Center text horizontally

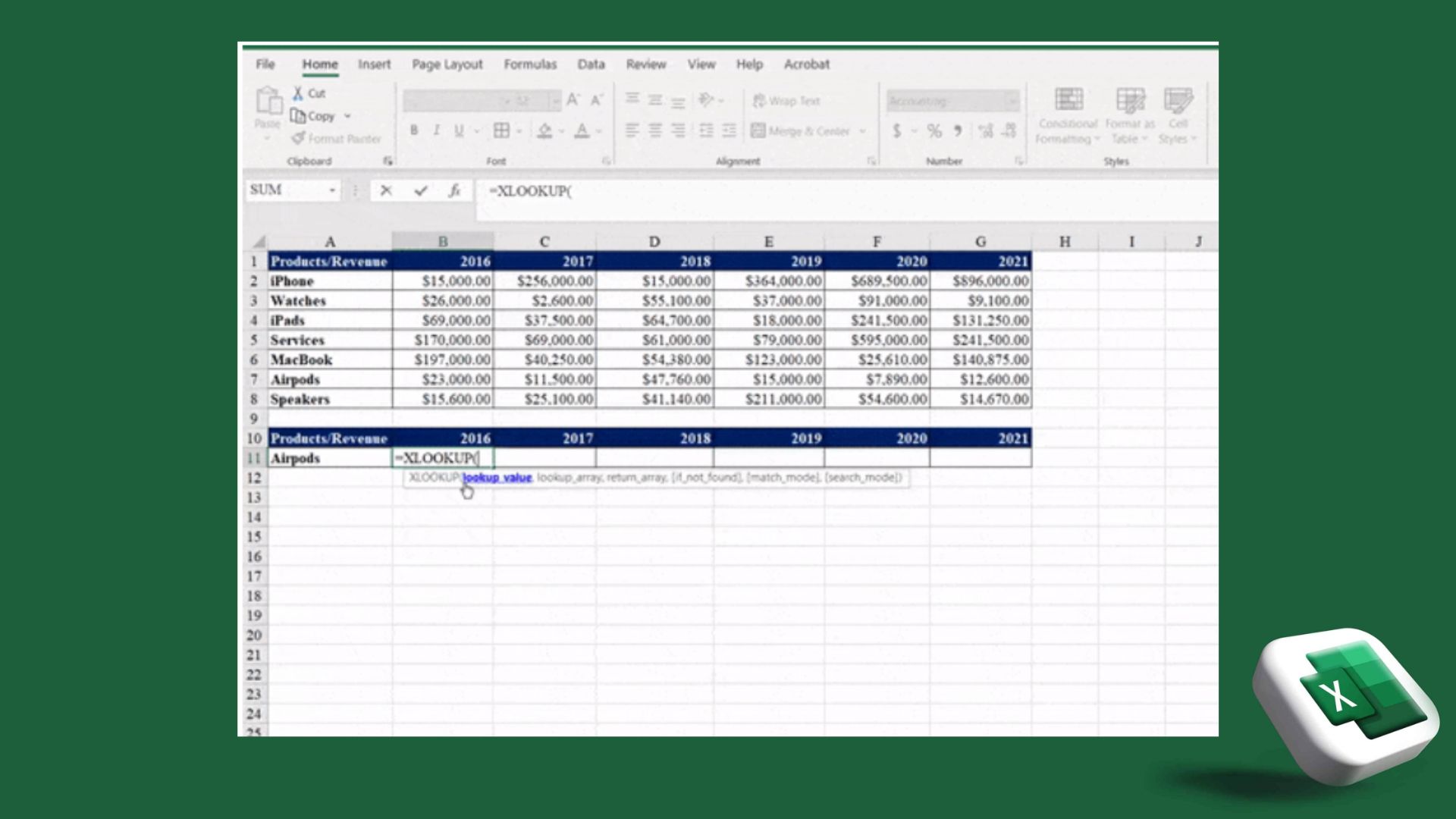655,130
